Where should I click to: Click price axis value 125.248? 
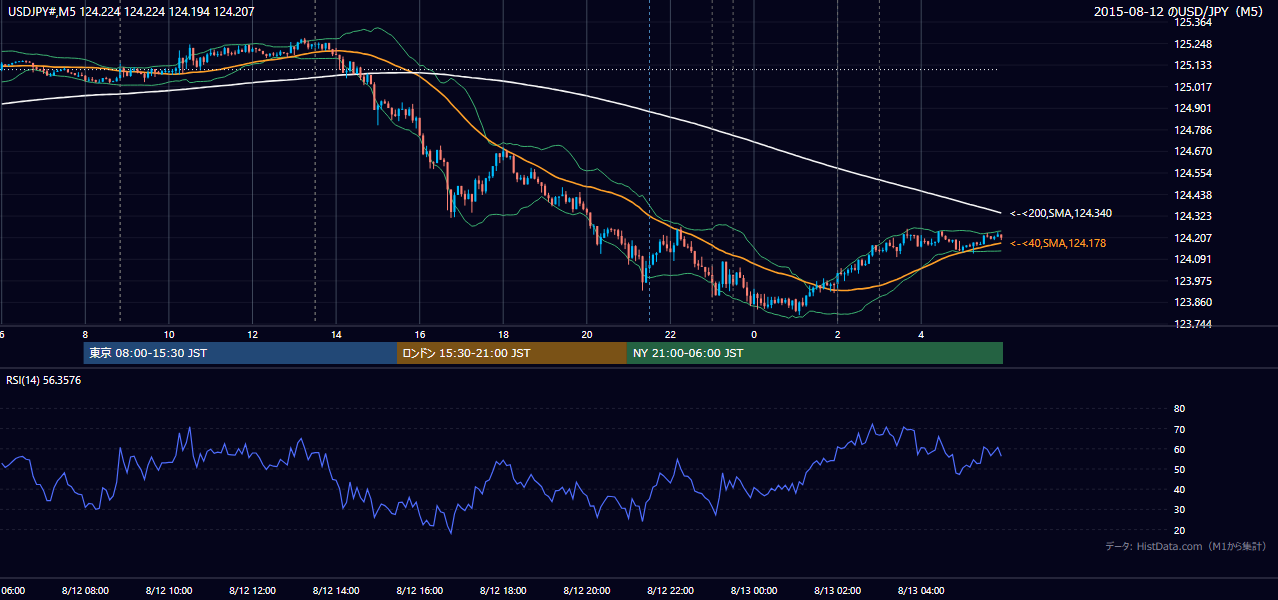click(1192, 44)
